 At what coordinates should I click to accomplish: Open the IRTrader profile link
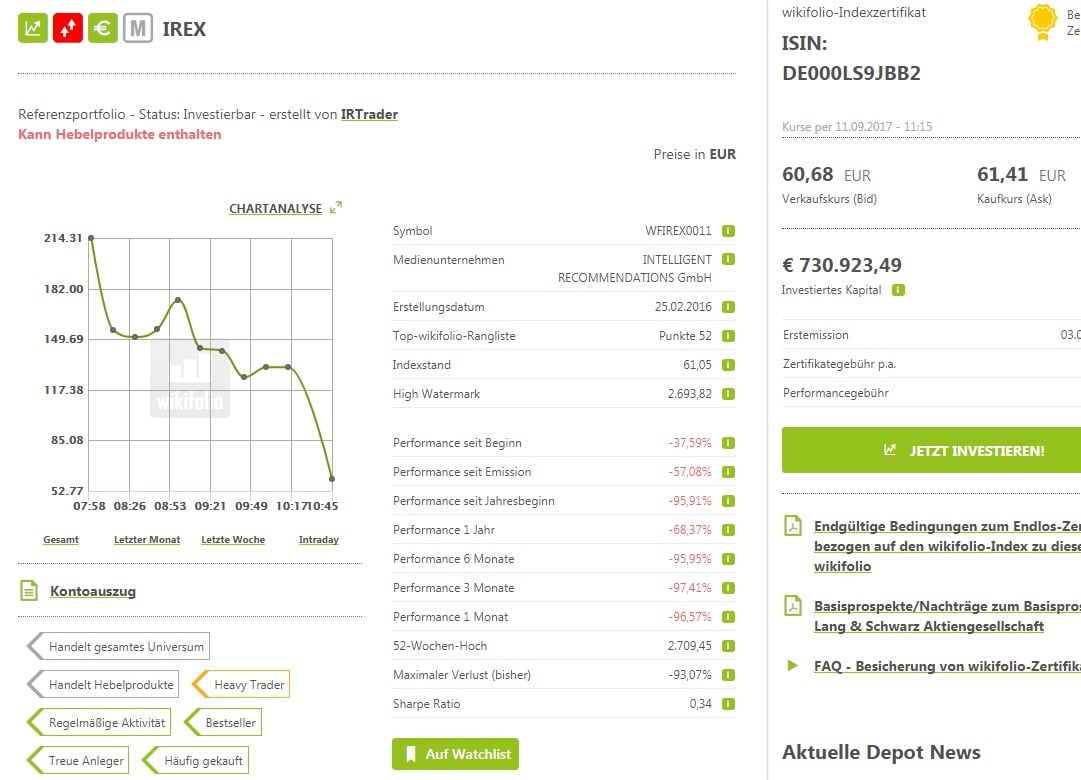coord(369,115)
